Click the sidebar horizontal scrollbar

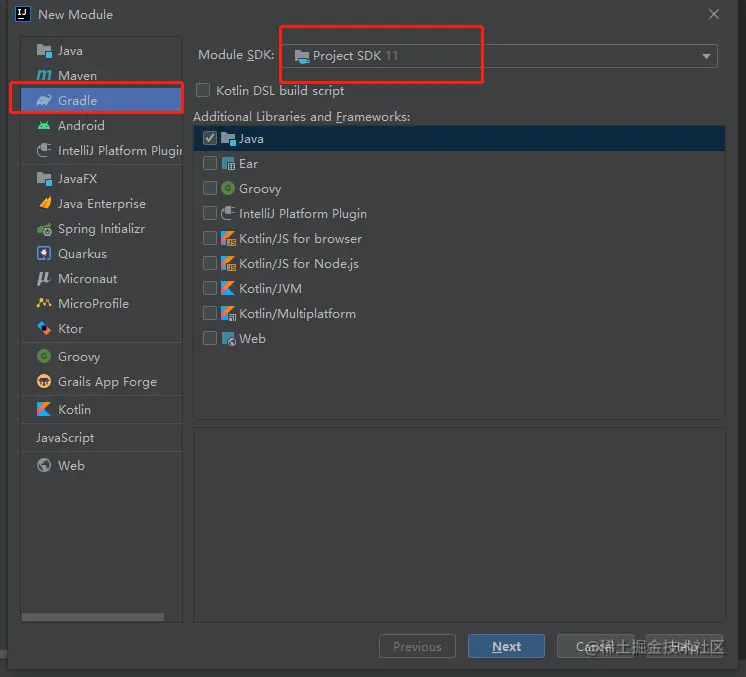click(93, 617)
